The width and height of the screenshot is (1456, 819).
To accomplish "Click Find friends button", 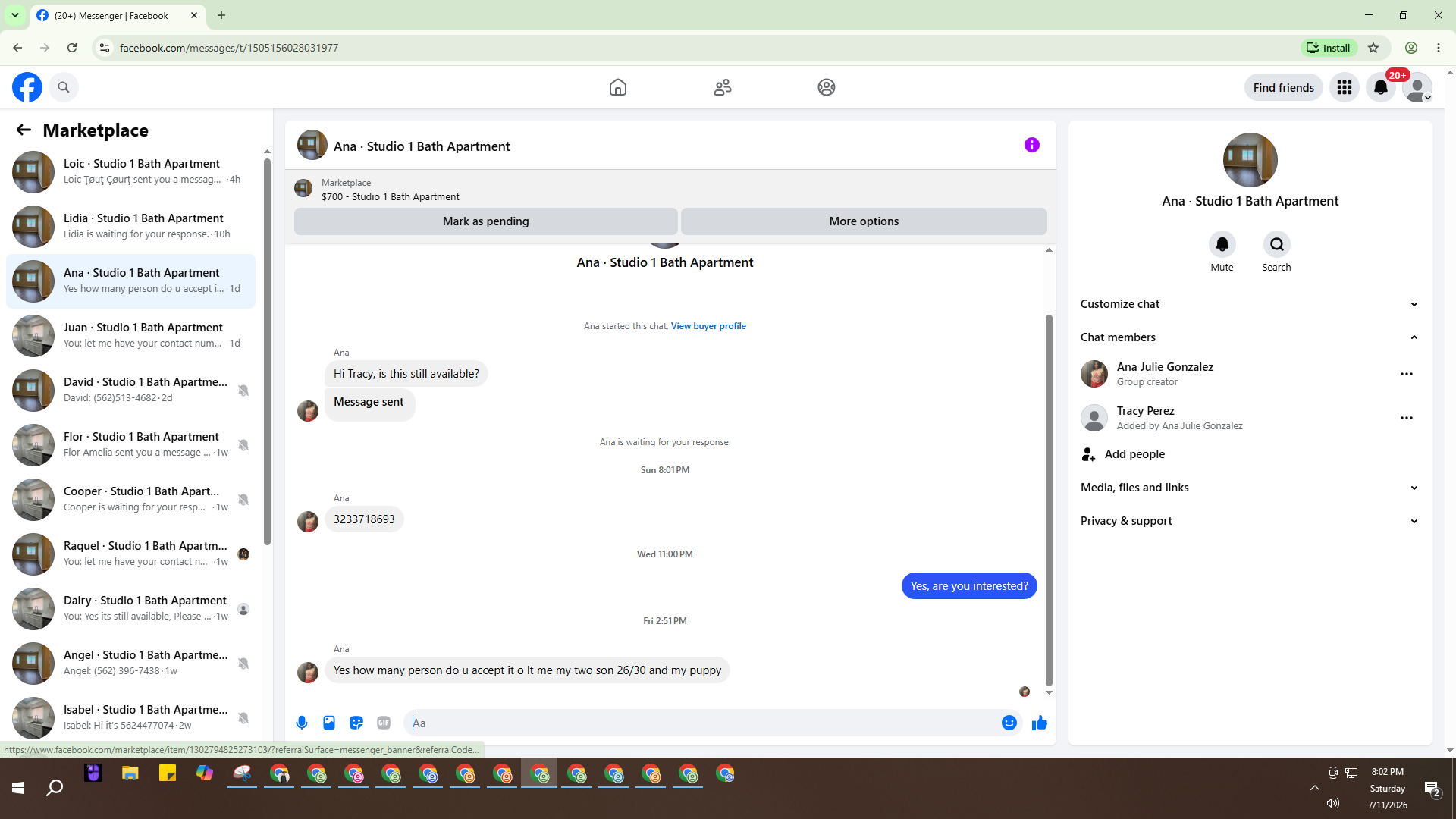I will [1283, 87].
